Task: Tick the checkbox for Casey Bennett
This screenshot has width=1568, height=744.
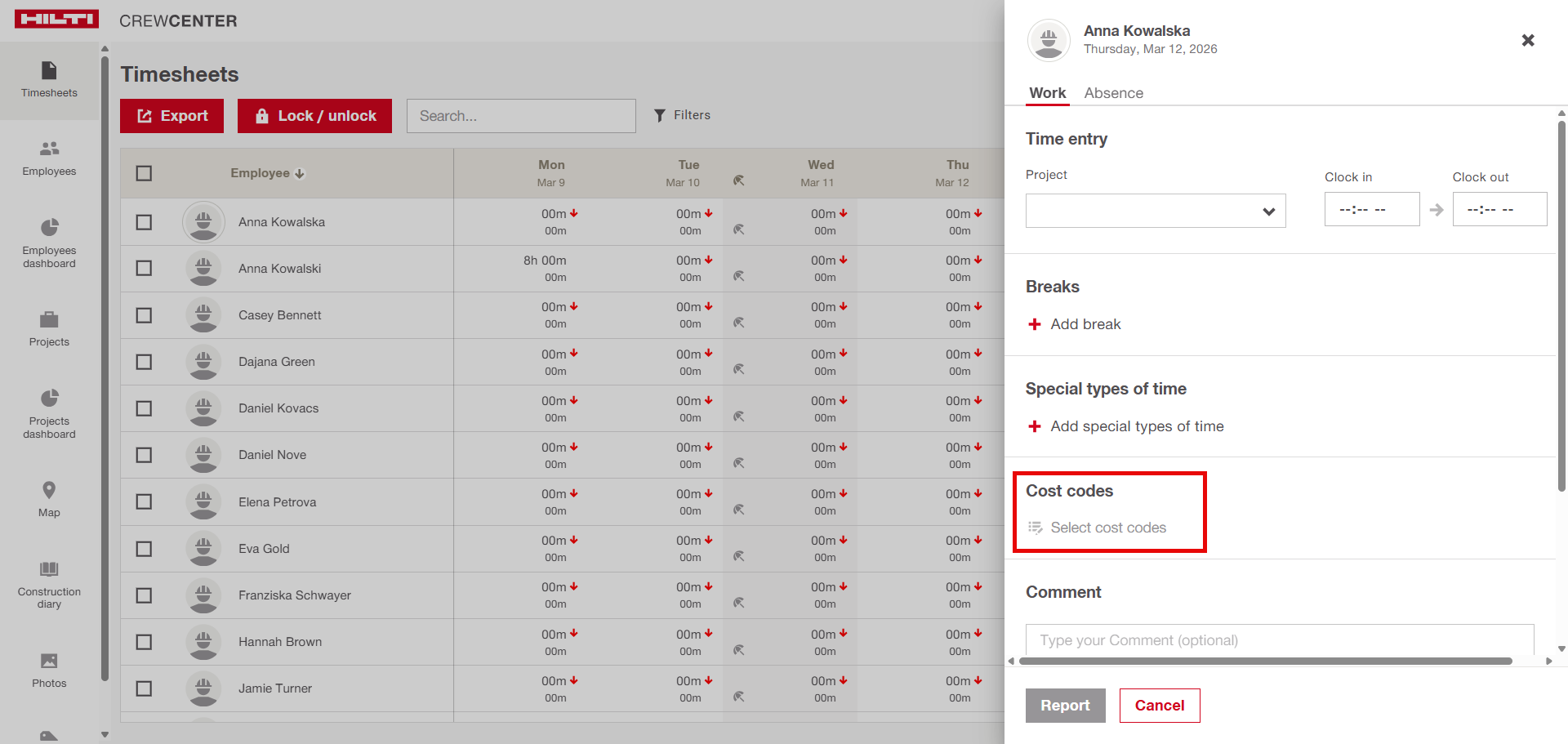Action: tap(144, 315)
